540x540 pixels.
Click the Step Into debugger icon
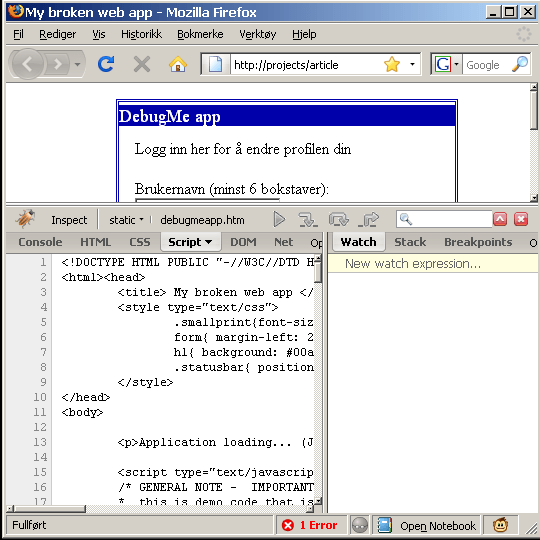(308, 219)
